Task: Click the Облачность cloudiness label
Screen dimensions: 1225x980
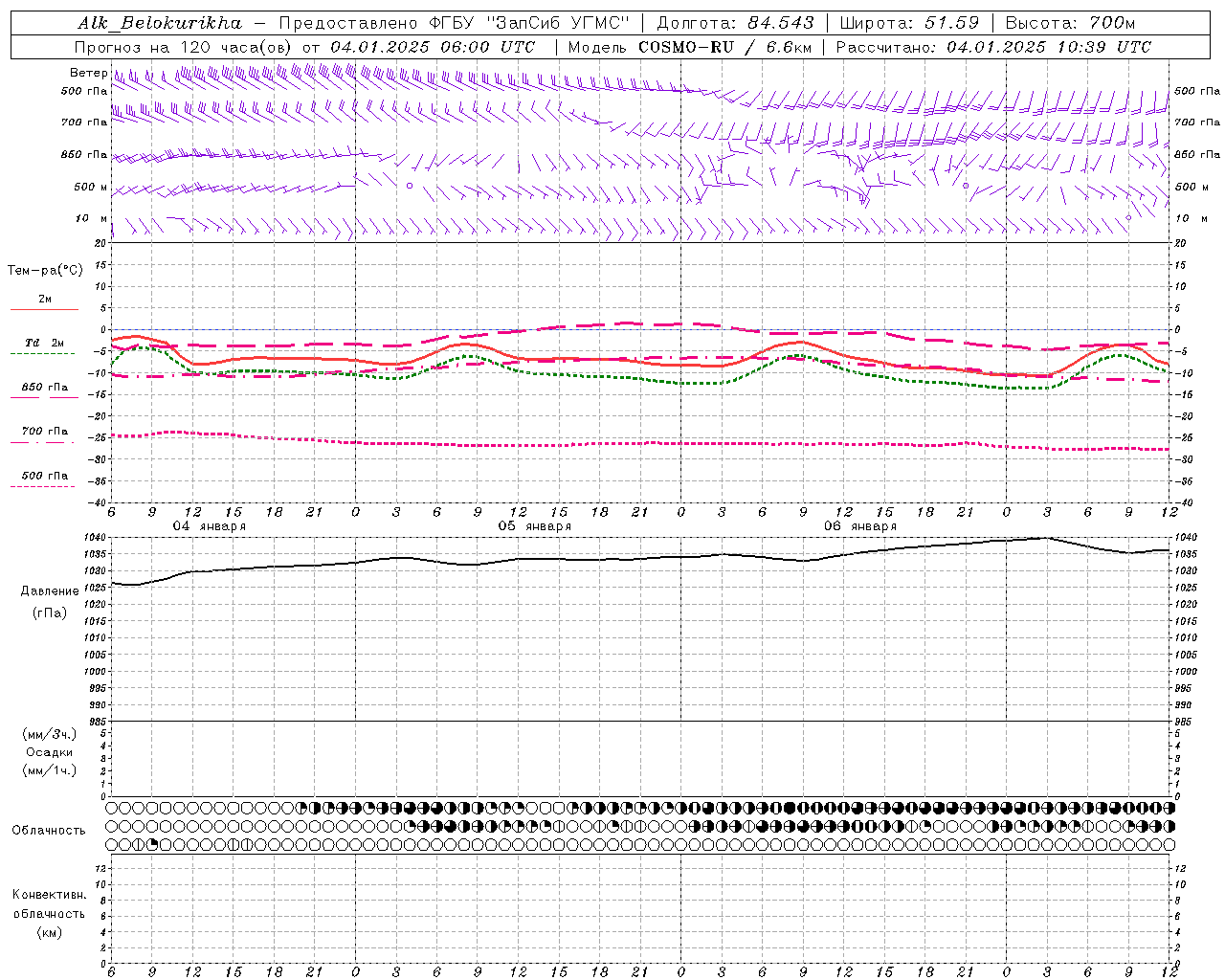Action: coord(49,830)
